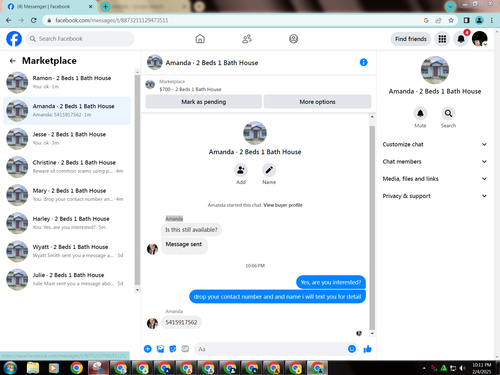Screen dimensions: 500x375
Task: Add people to the Amanda chat
Action: click(x=241, y=170)
